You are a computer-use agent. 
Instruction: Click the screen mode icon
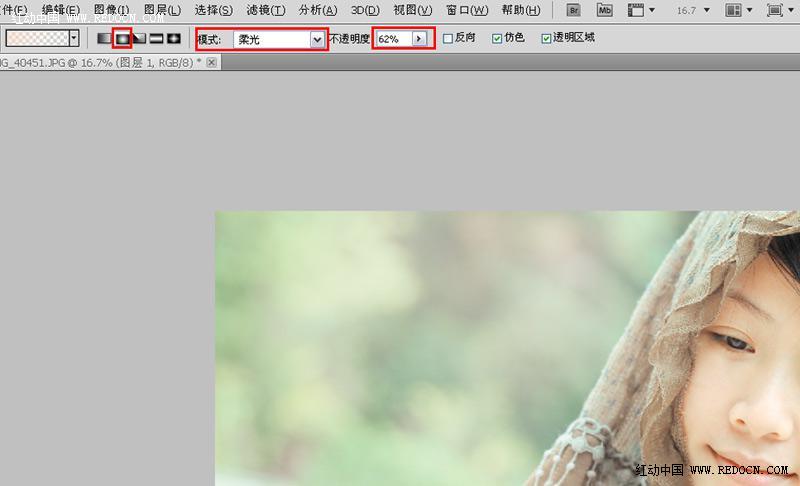774,10
